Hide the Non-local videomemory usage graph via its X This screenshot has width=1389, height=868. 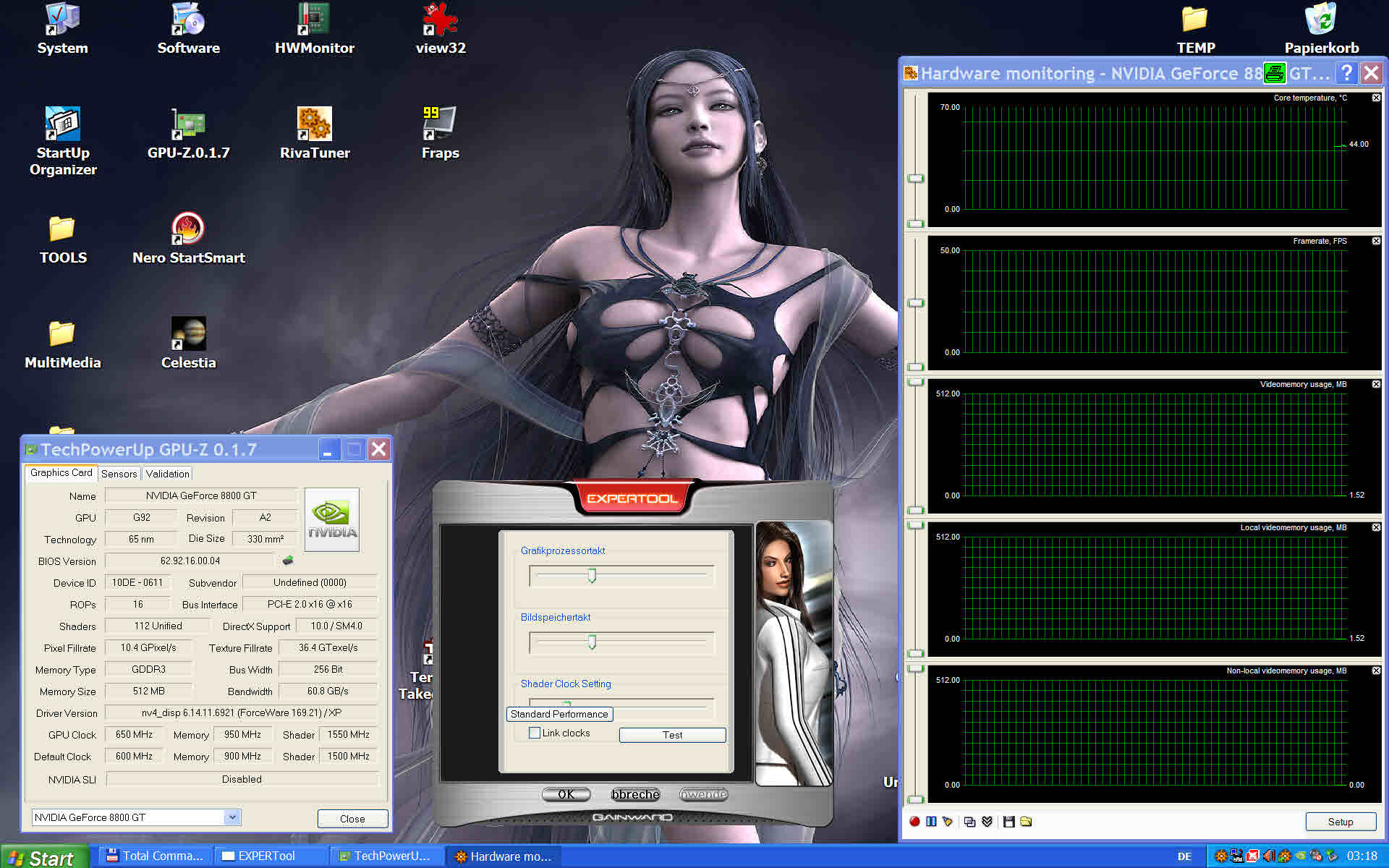coord(1376,671)
